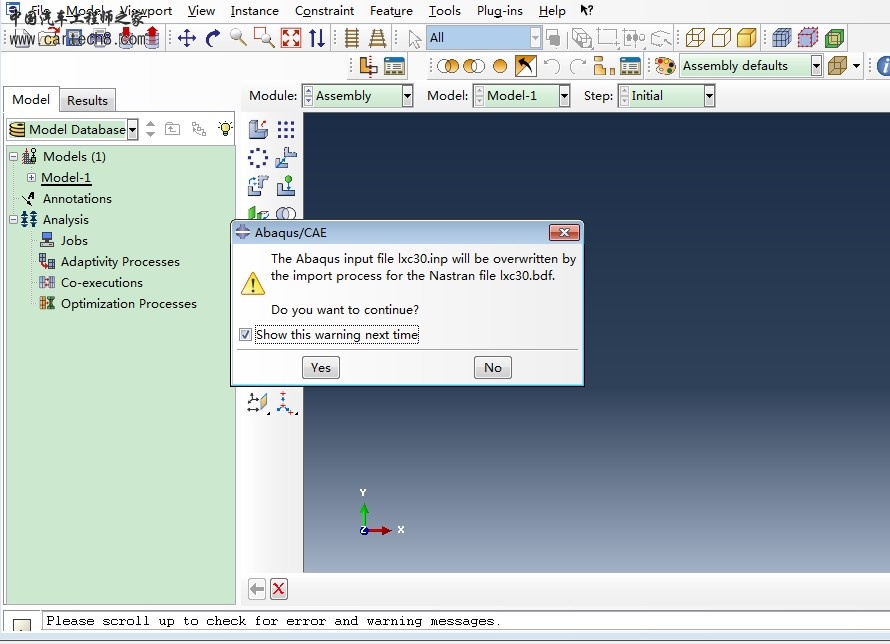
Task: Select the Rotate View tool
Action: point(212,38)
